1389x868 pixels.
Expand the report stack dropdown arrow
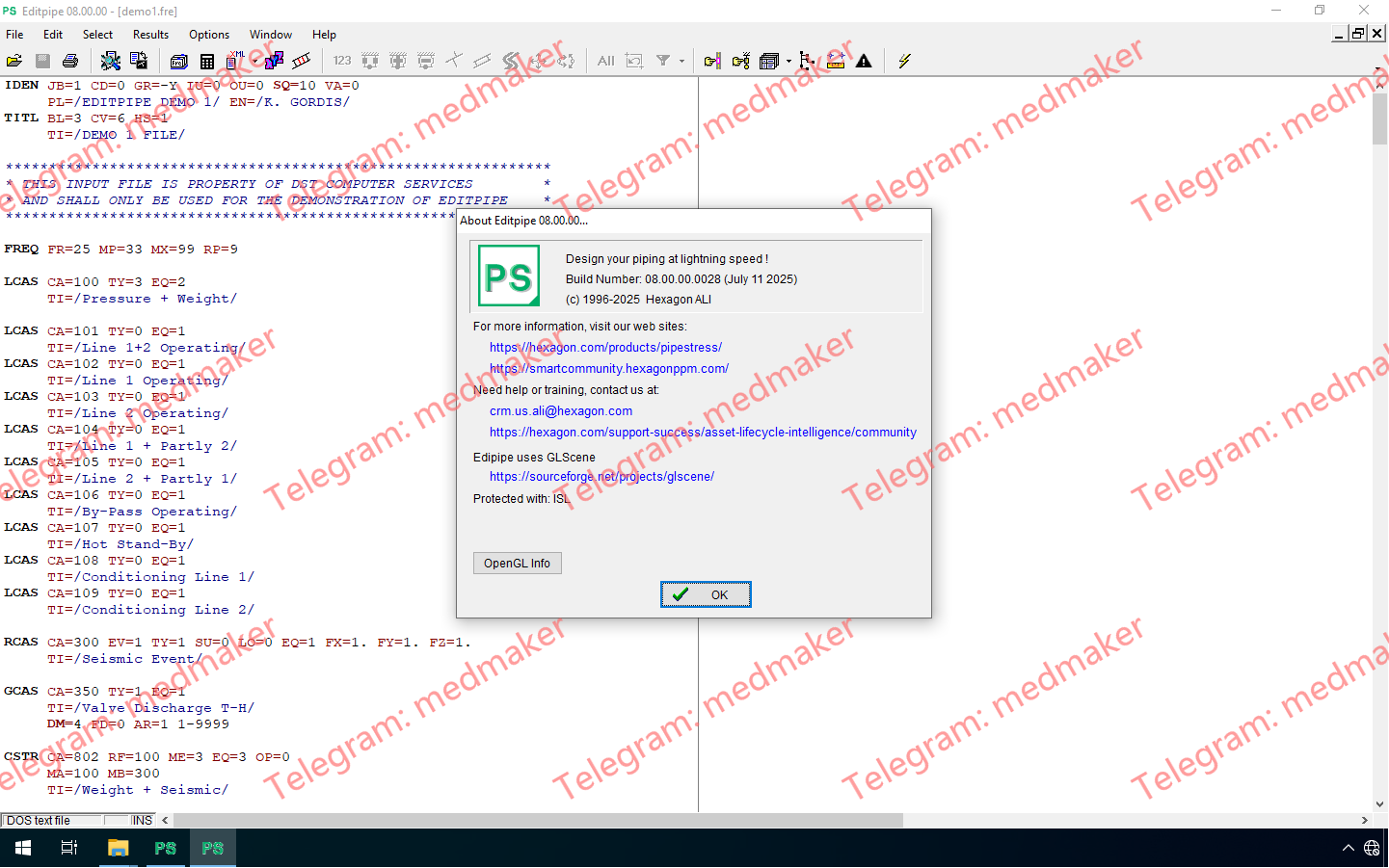point(788,60)
